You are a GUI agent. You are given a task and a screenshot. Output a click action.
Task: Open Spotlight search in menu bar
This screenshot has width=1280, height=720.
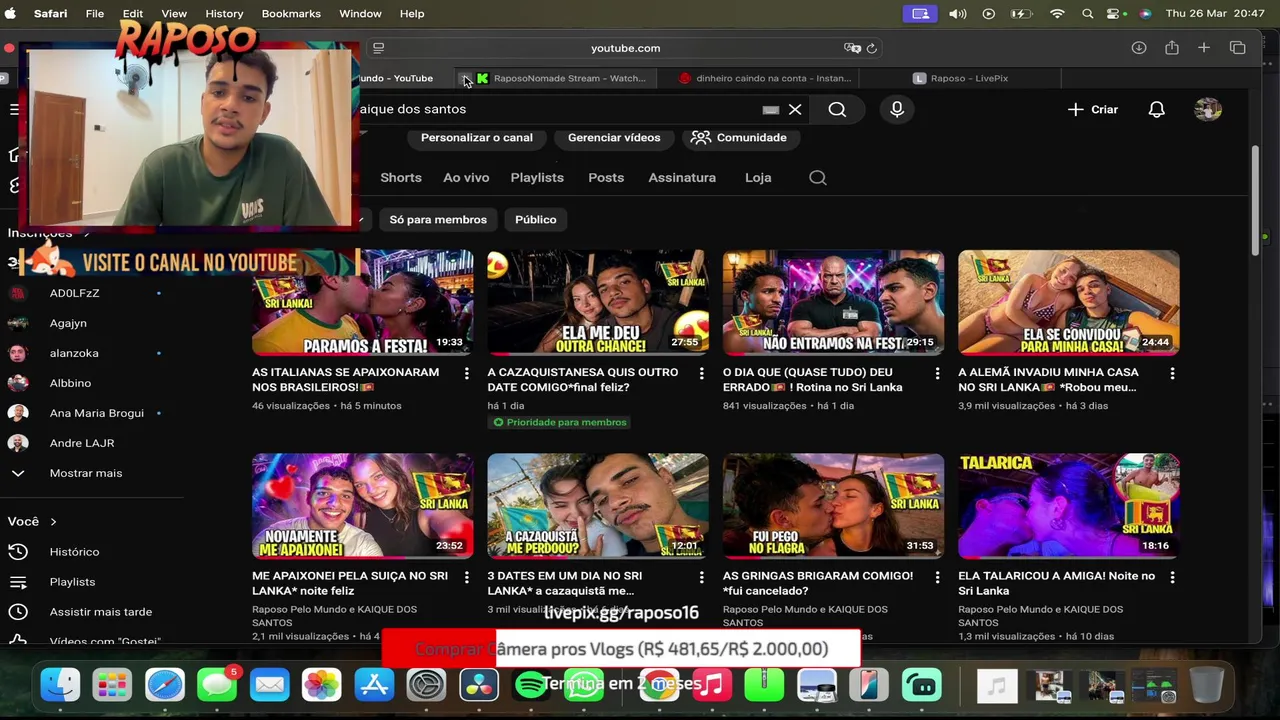tap(1087, 13)
